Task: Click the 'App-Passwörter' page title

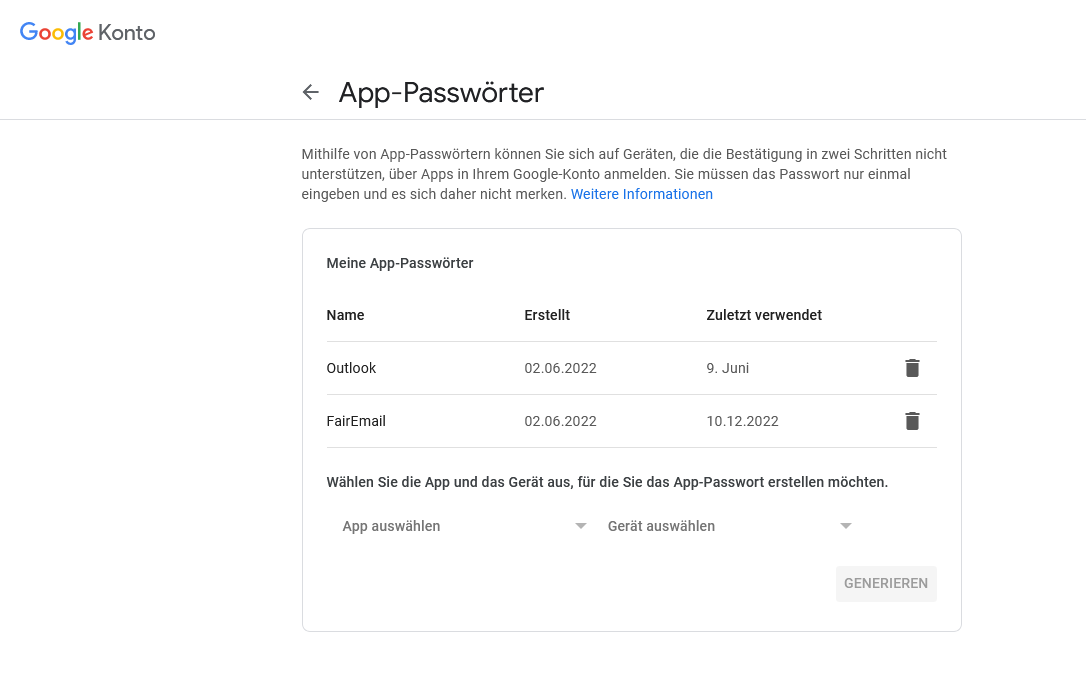Action: pos(441,93)
